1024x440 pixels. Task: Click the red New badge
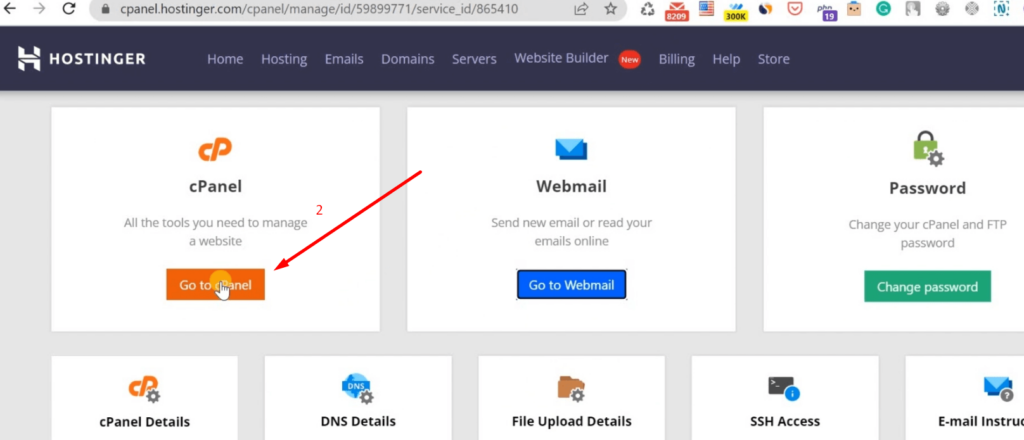630,59
